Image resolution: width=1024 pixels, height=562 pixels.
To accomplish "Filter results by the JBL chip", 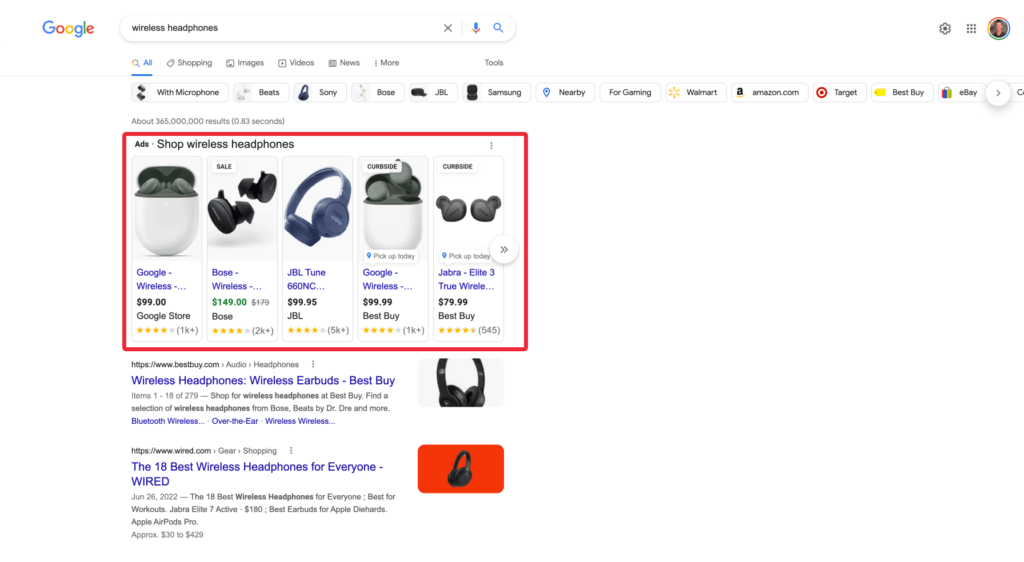I will [x=433, y=93].
